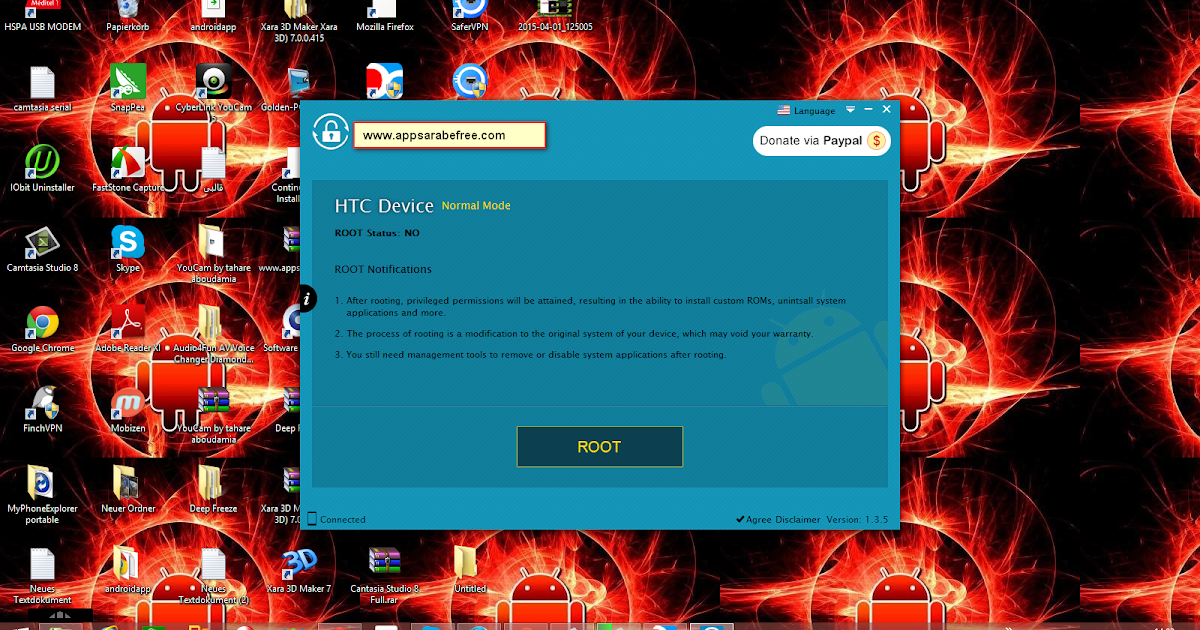The width and height of the screenshot is (1200, 630).
Task: Click the 'ROOT Status: NO' text
Action: [377, 233]
